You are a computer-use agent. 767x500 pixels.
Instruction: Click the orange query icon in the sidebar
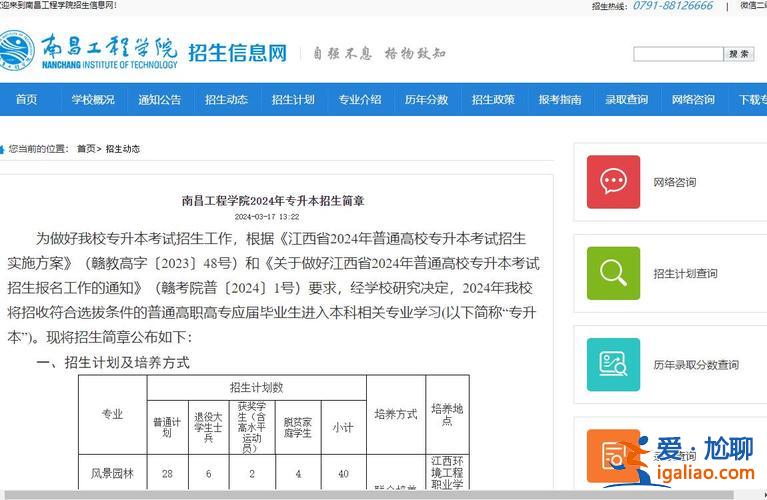613,456
